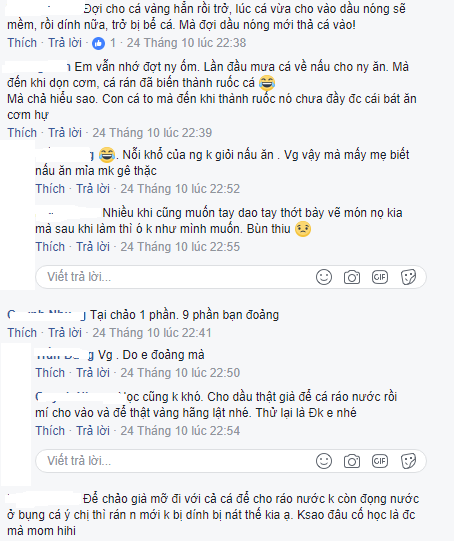Open timestamp 24 Tháng 10 lúc 22:50
Screen dimensions: 454x541
tap(180, 373)
